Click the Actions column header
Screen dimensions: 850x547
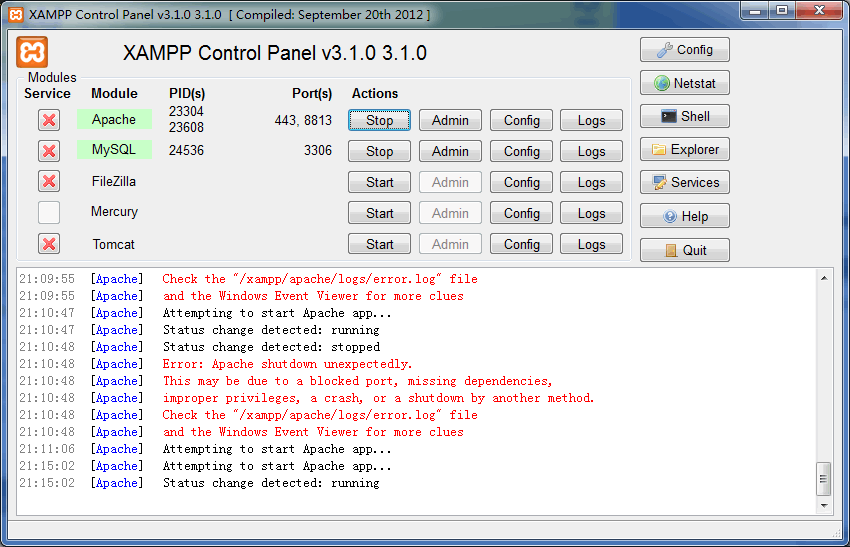pyautogui.click(x=375, y=93)
